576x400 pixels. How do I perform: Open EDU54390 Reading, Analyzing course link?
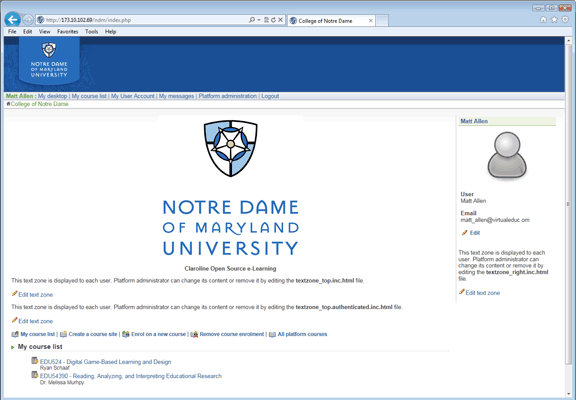coord(131,376)
